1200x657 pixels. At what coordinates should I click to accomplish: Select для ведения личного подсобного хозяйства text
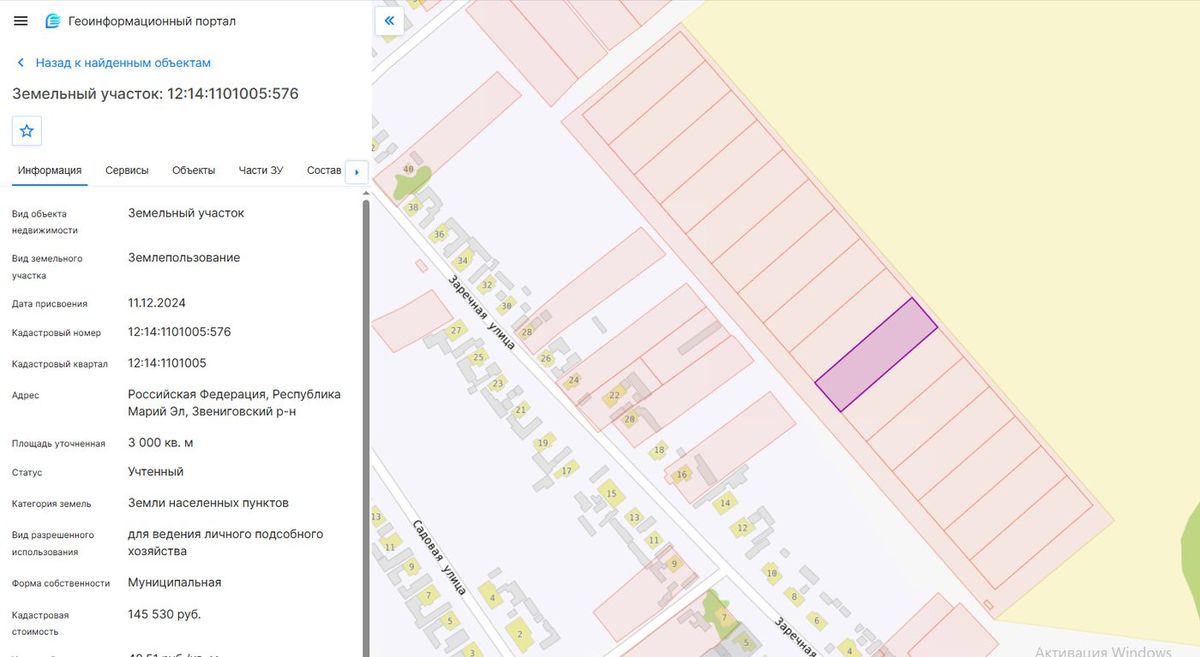point(226,543)
